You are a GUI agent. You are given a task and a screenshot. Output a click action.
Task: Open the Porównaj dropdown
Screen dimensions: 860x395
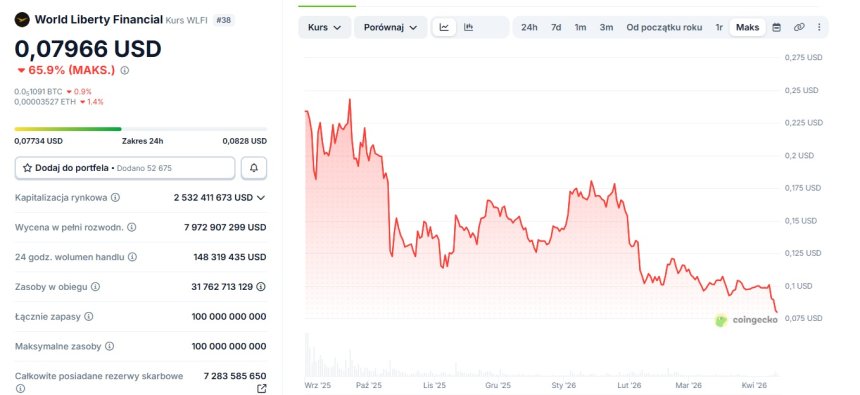click(x=391, y=27)
